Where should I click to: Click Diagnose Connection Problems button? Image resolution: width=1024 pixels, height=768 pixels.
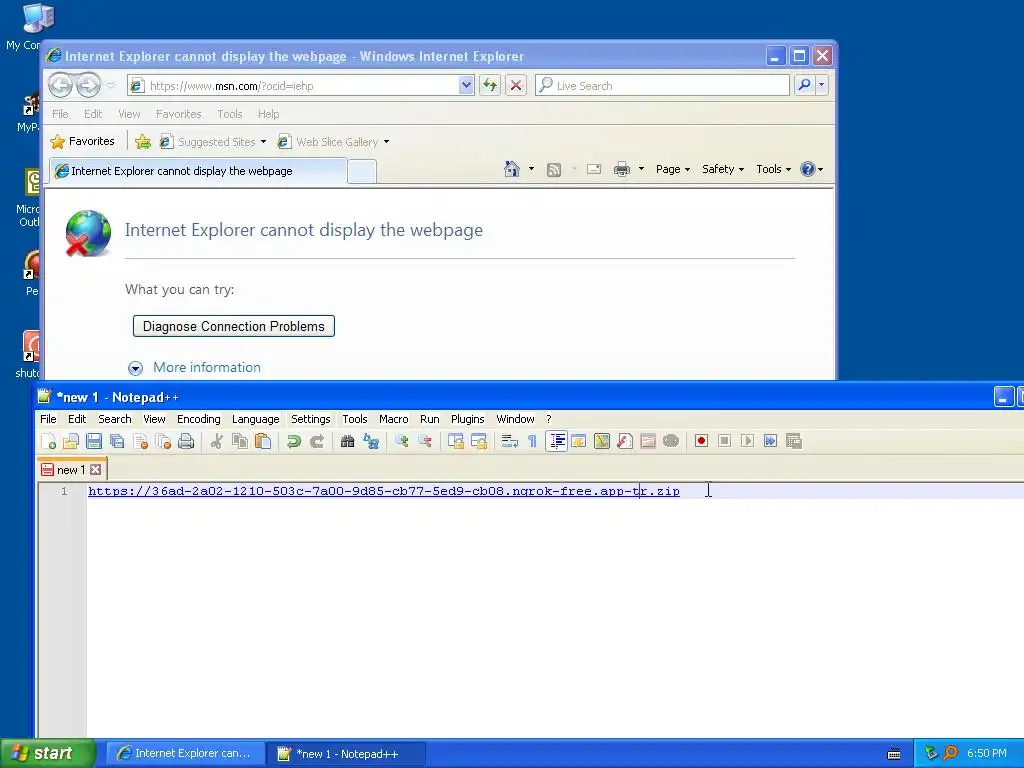234,327
